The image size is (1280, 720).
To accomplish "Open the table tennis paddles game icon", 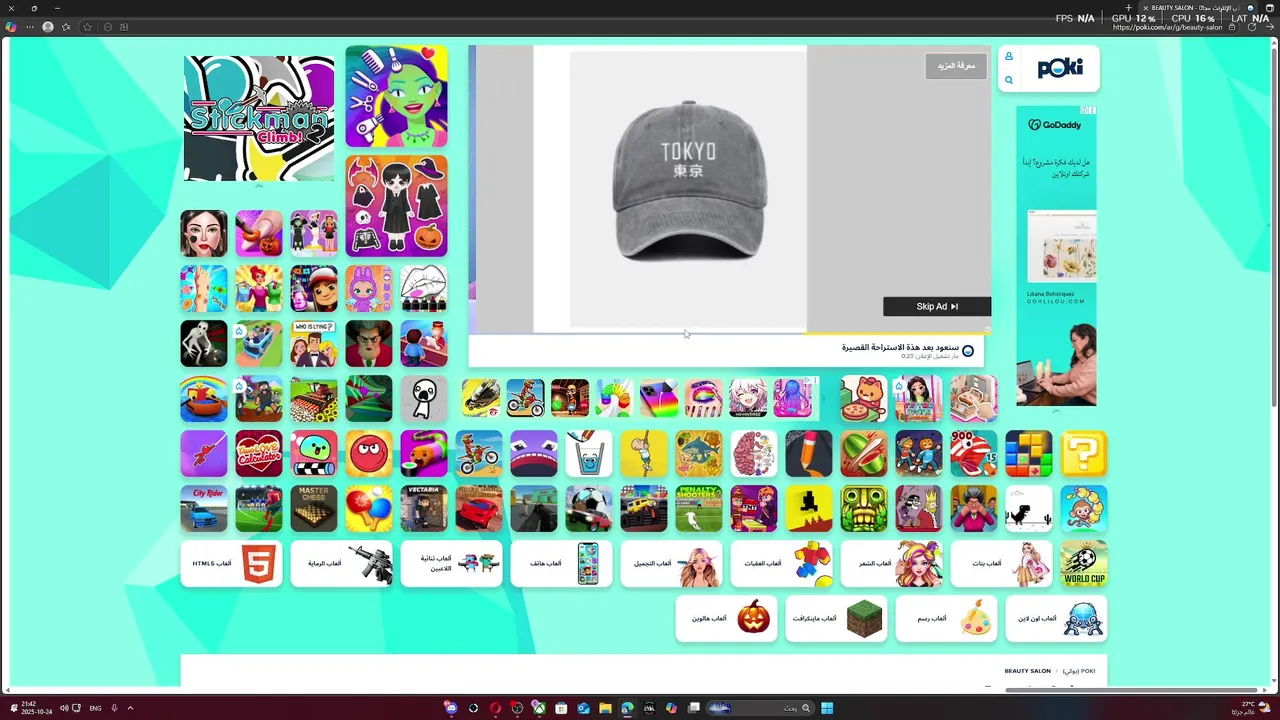I will (x=369, y=509).
